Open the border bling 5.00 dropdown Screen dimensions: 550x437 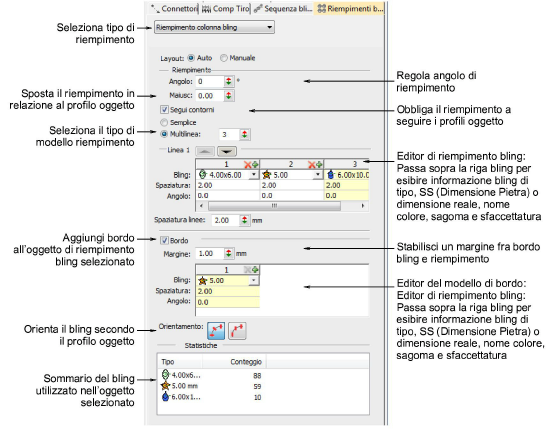254,281
